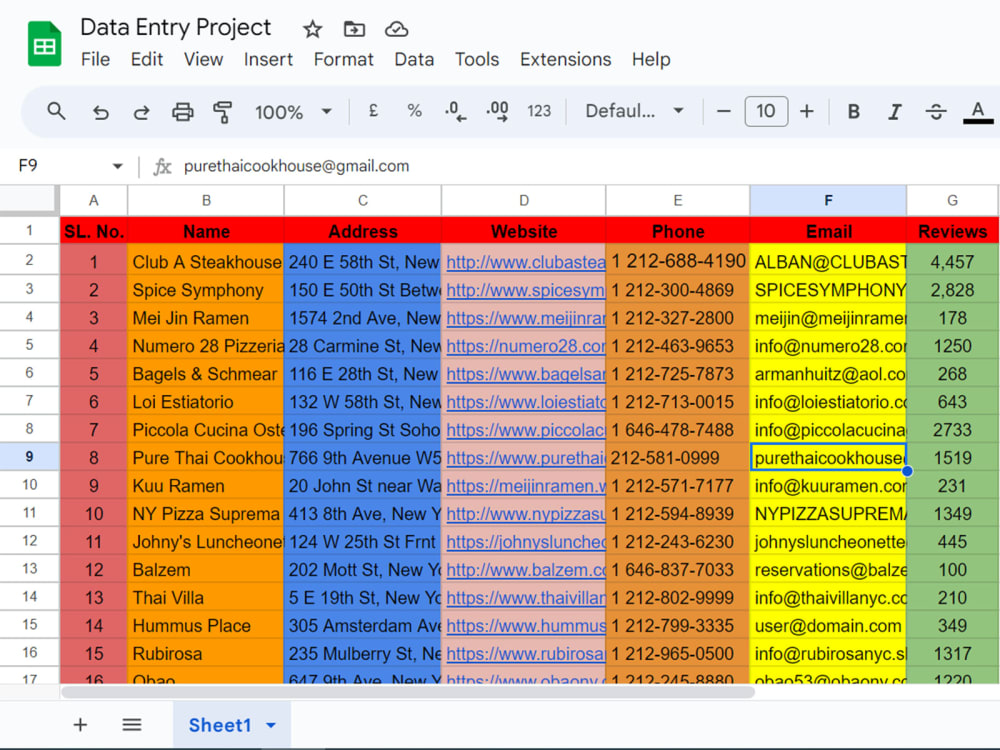Click the move to folder icon
Screen dimensions: 1000x750
point(354,29)
